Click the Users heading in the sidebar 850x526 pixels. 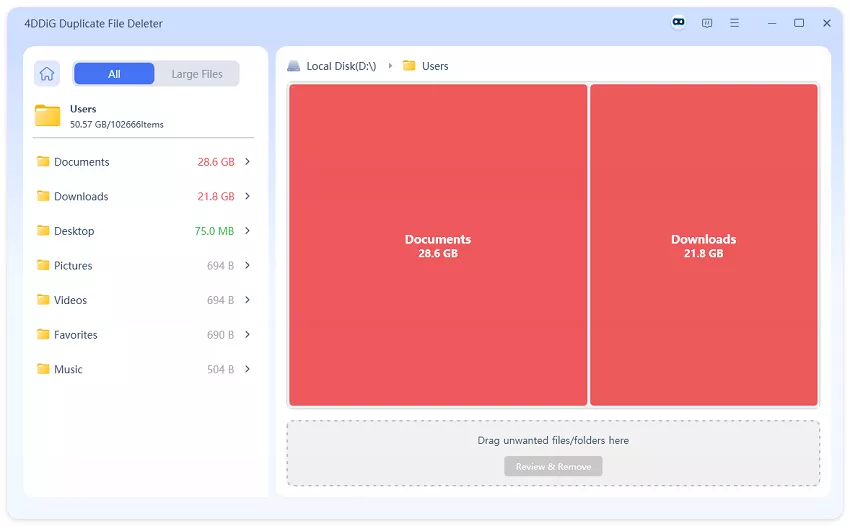click(83, 109)
